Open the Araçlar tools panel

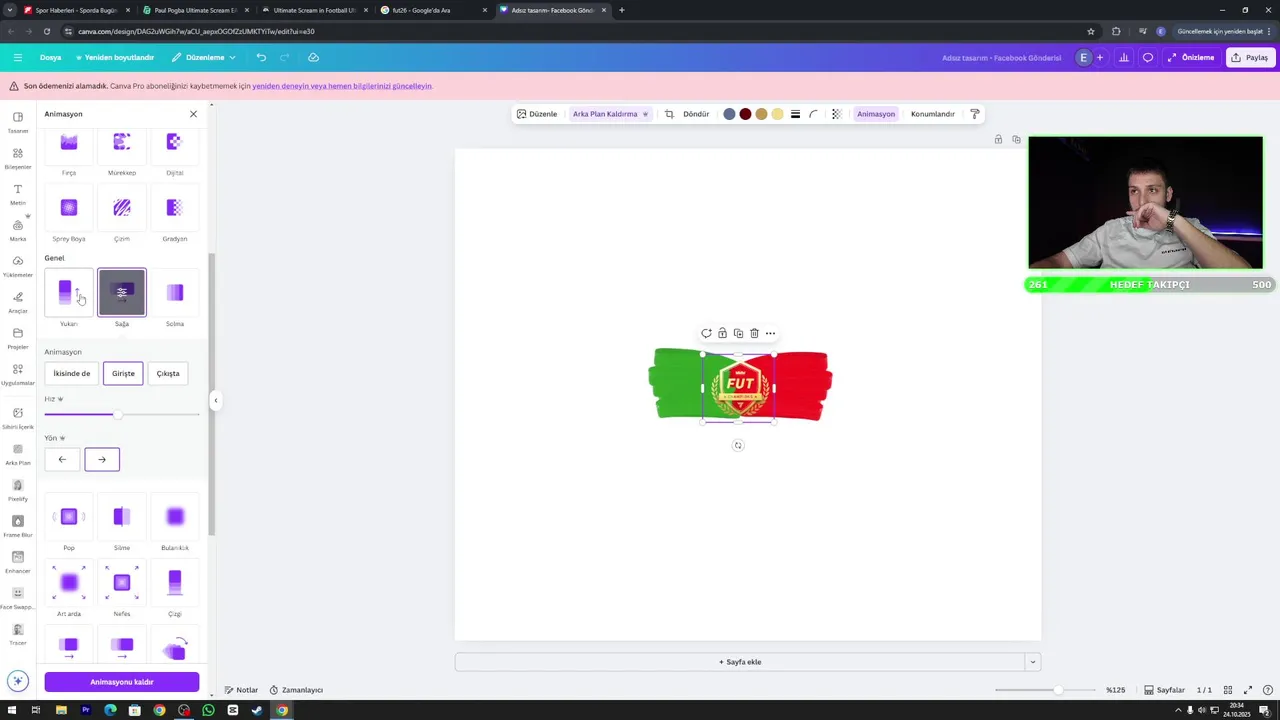pyautogui.click(x=18, y=302)
